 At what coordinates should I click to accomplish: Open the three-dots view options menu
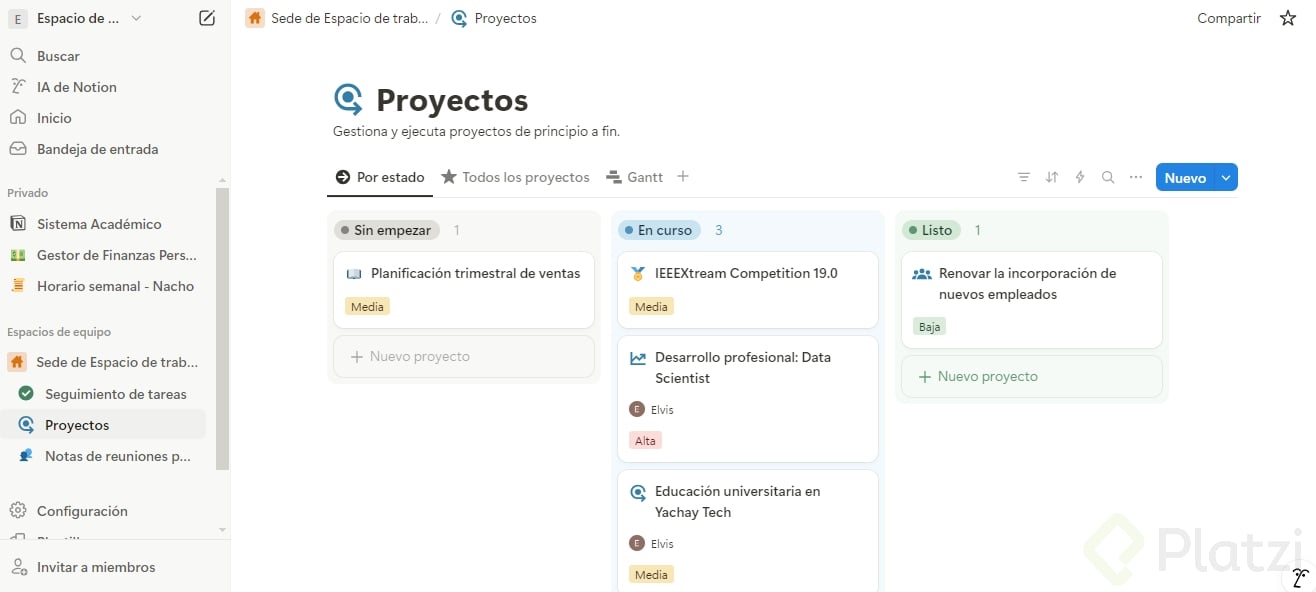[x=1136, y=177]
